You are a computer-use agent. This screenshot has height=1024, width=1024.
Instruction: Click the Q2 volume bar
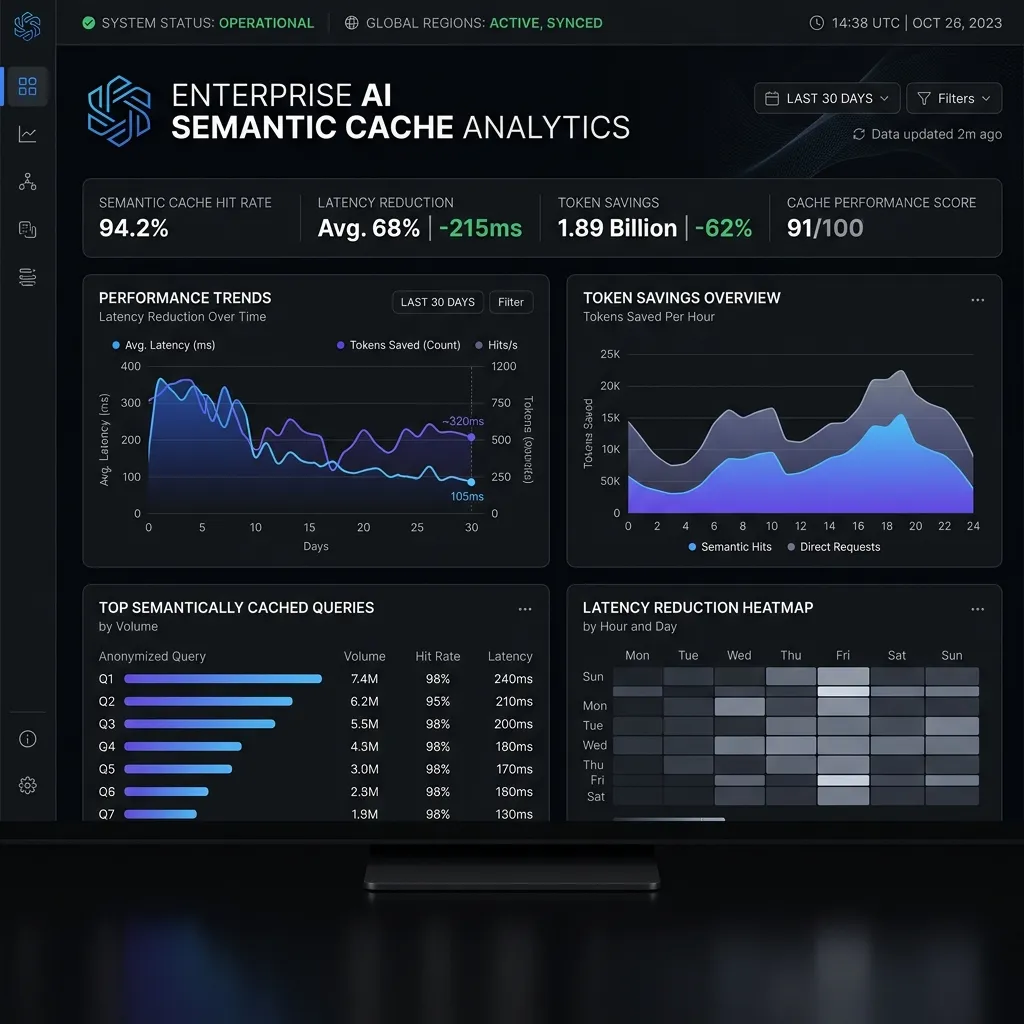(x=208, y=701)
